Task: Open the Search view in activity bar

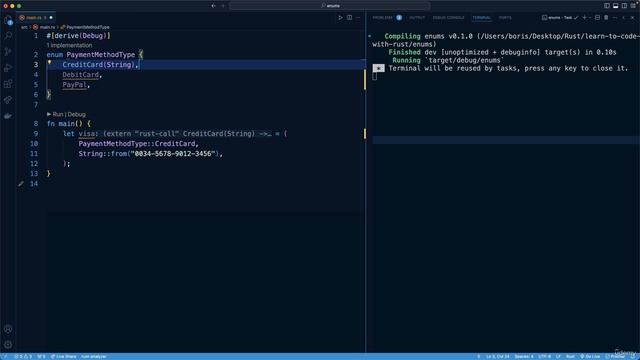Action: (8, 36)
